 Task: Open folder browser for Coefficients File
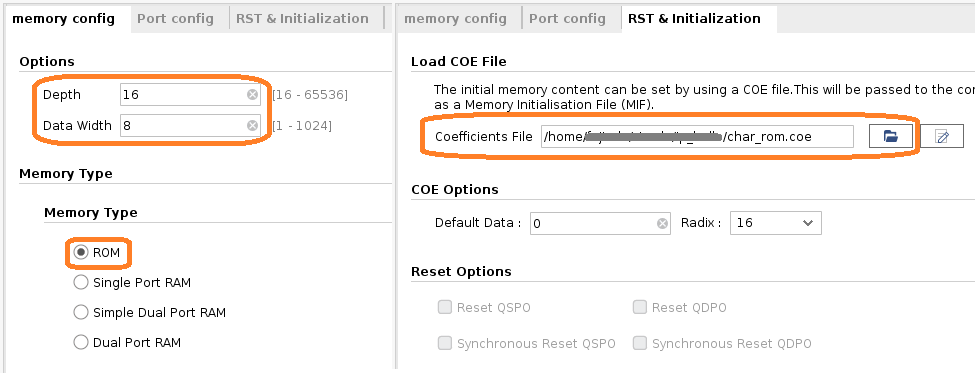click(890, 136)
